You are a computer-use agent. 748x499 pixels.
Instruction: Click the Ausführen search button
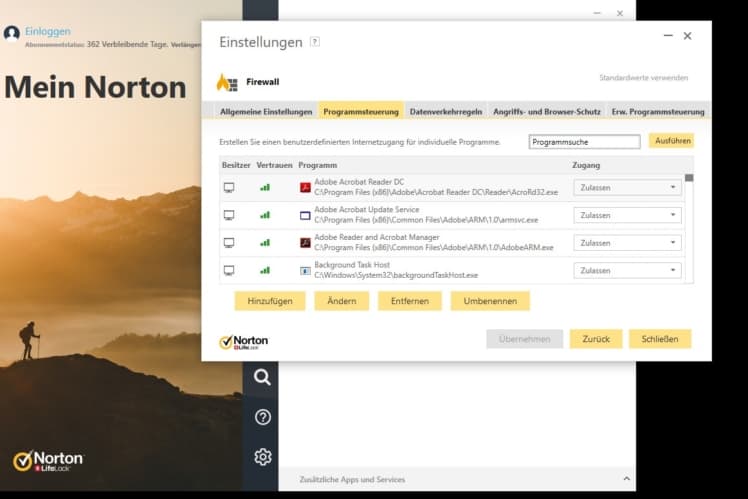tap(672, 141)
